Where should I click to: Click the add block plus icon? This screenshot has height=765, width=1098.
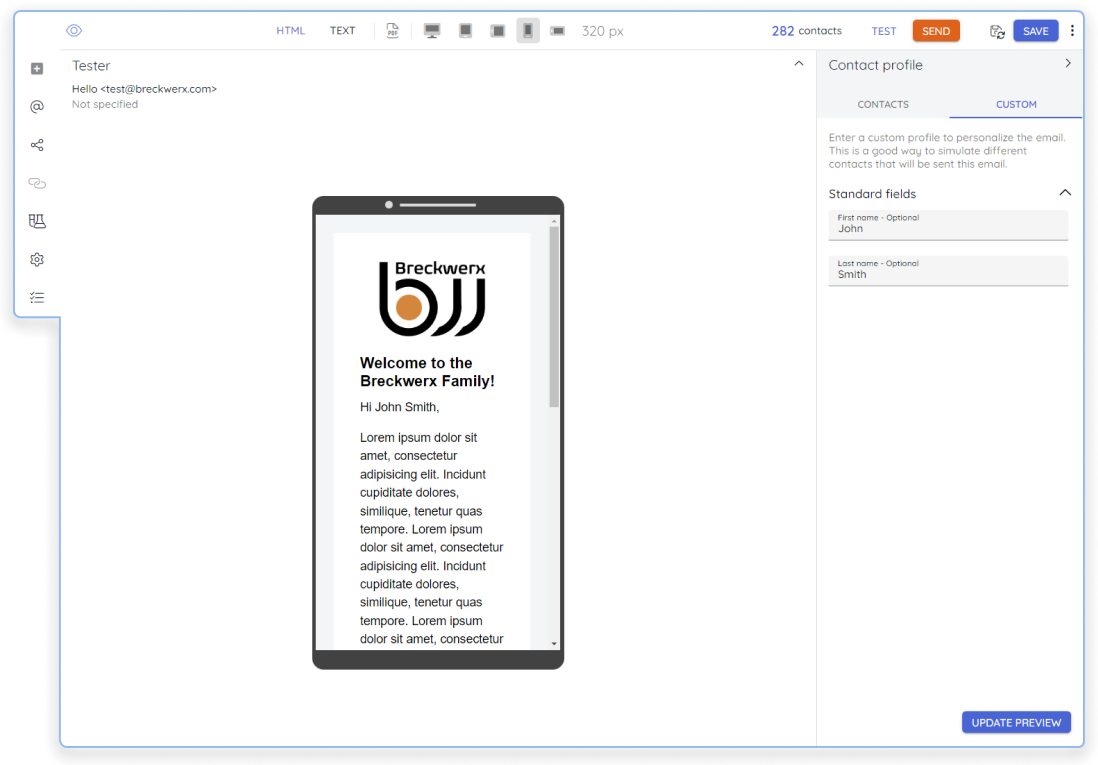(x=37, y=69)
